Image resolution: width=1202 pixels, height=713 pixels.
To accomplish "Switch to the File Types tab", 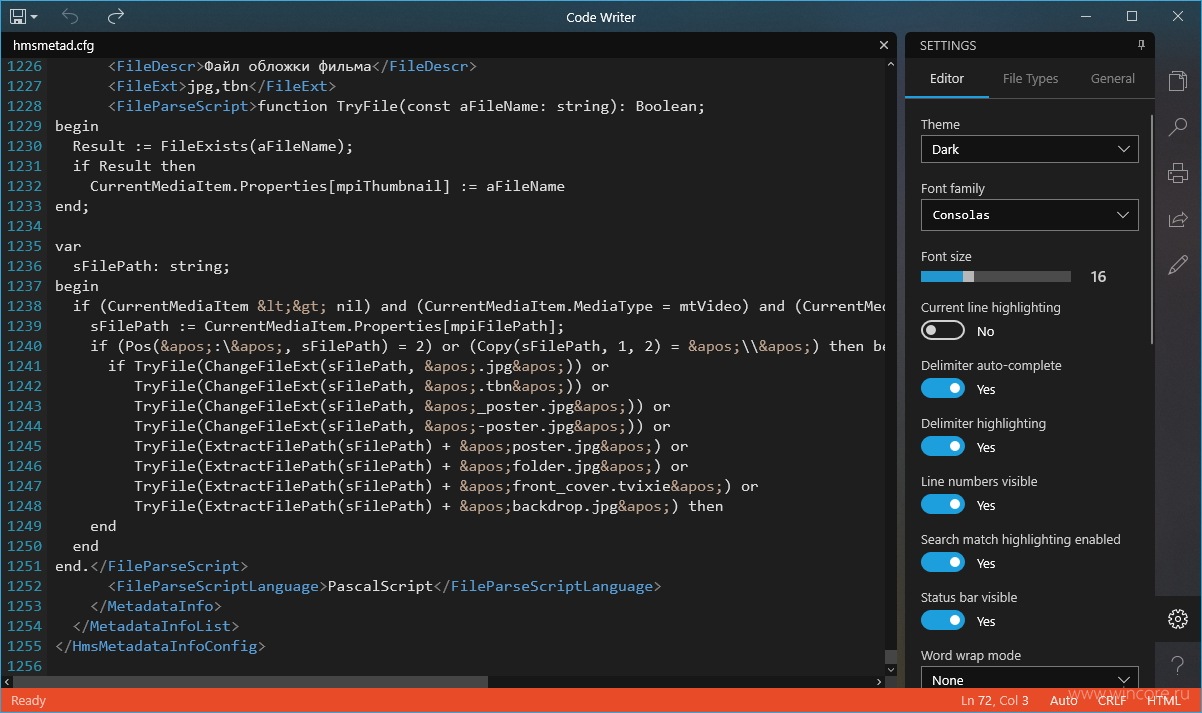I will point(1030,79).
